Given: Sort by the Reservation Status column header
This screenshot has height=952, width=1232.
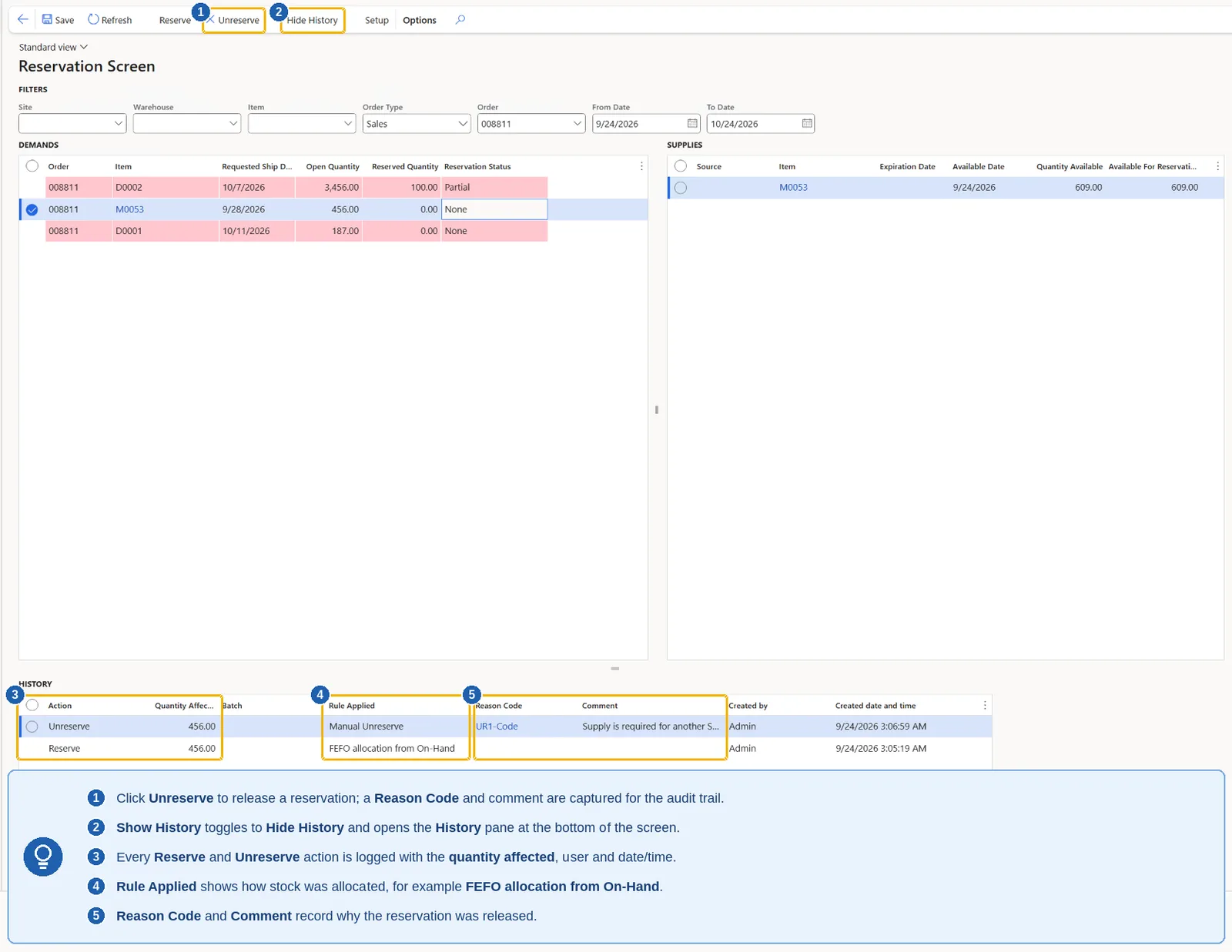Looking at the screenshot, I should [477, 166].
